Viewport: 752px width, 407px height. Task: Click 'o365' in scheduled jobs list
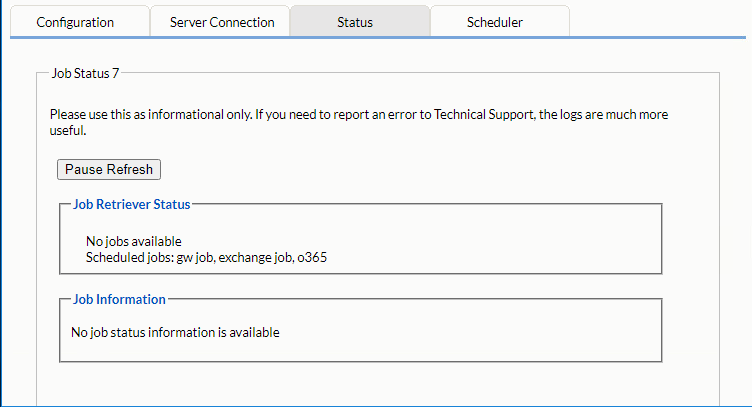[x=312, y=257]
